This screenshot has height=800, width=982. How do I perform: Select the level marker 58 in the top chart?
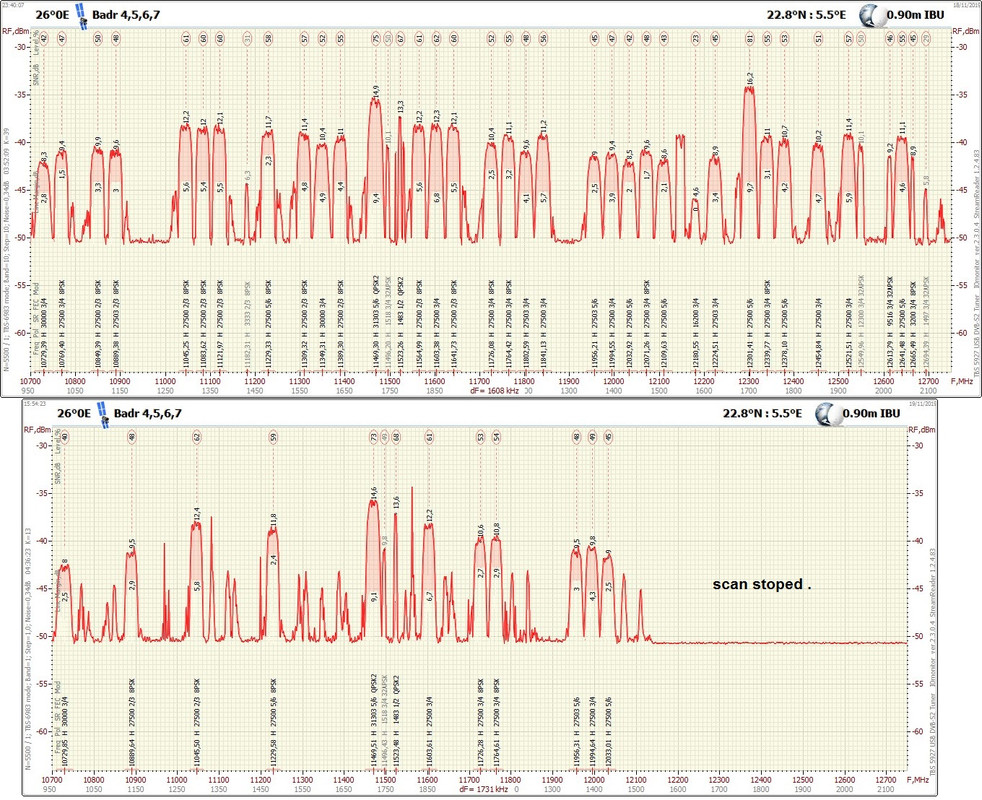(268, 38)
